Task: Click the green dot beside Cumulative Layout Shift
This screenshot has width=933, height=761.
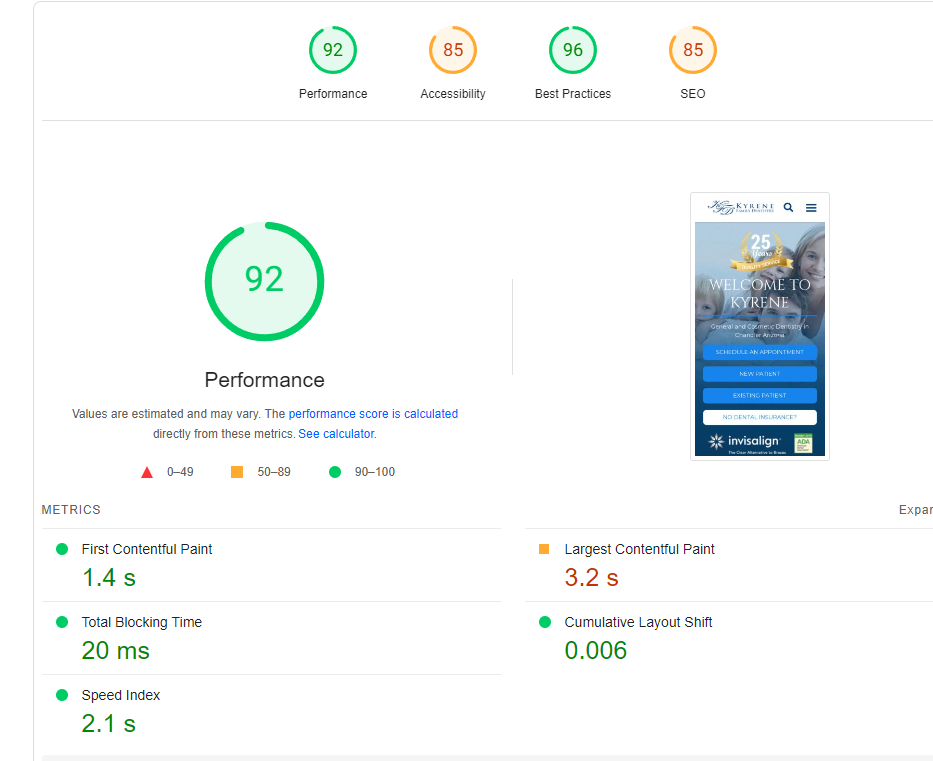Action: (x=545, y=622)
